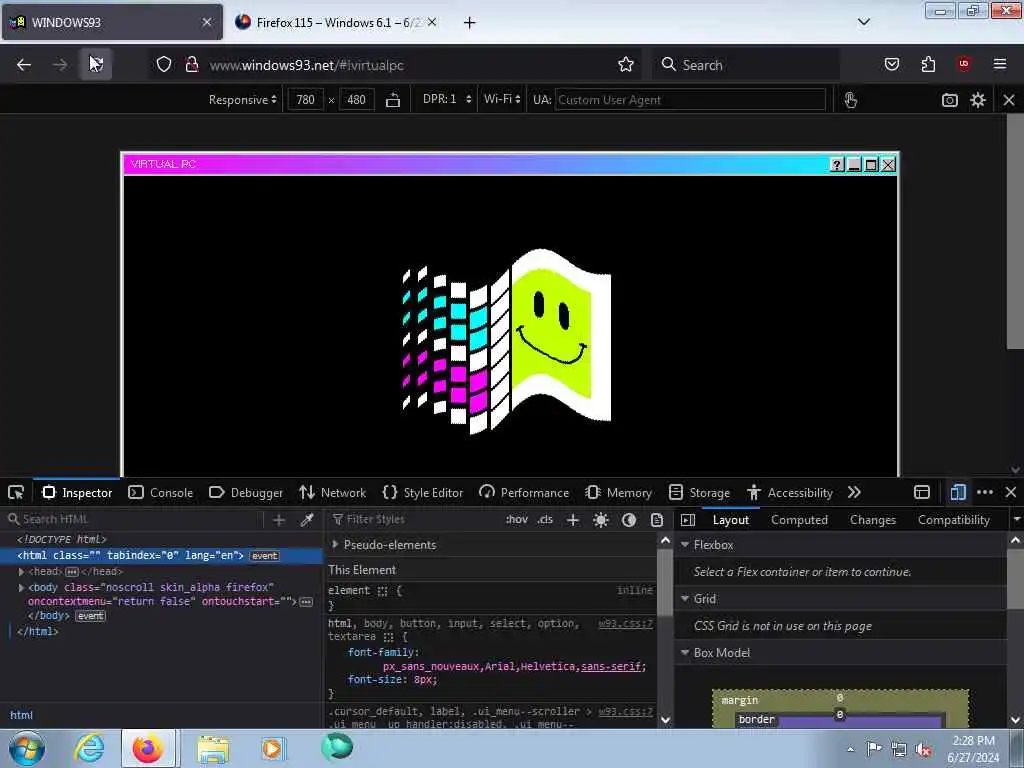
Task: Toggle :hov pseudo-class panel
Action: 517,520
